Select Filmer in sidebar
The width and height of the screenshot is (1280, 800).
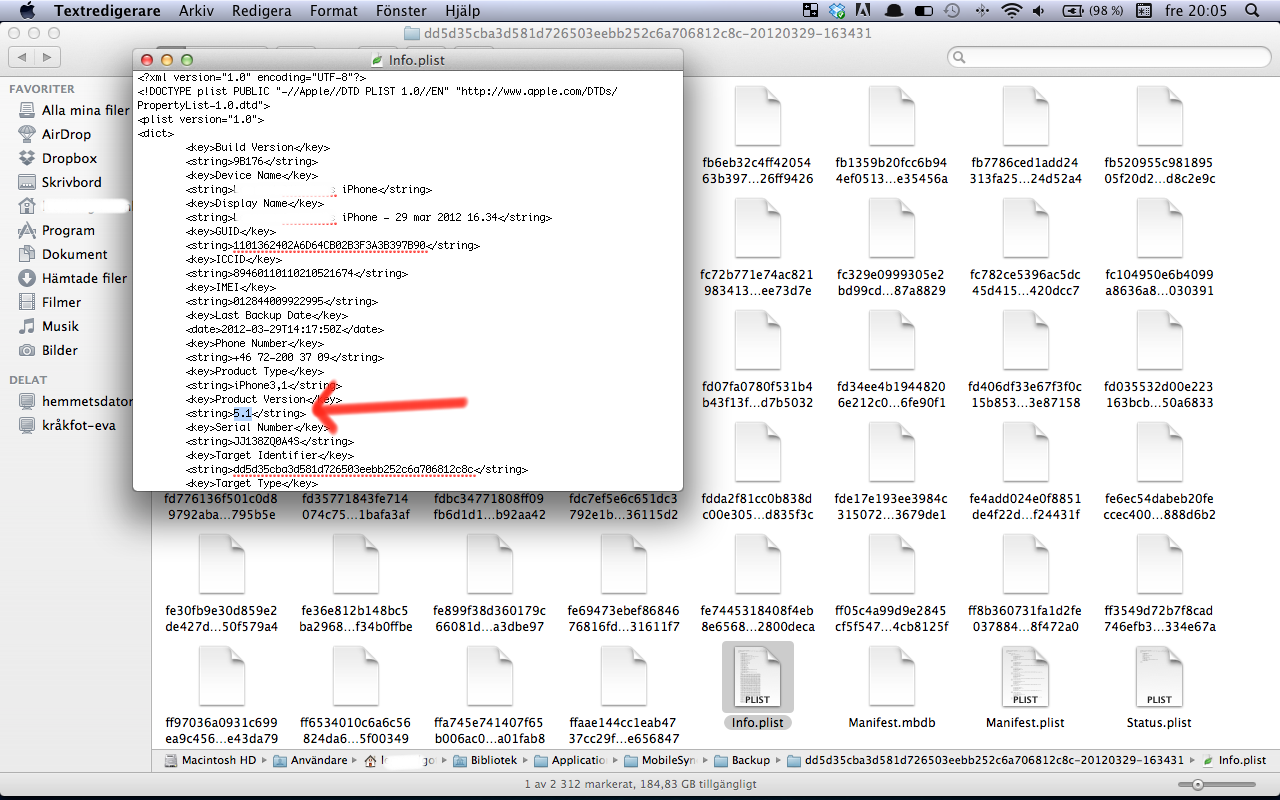(61, 302)
